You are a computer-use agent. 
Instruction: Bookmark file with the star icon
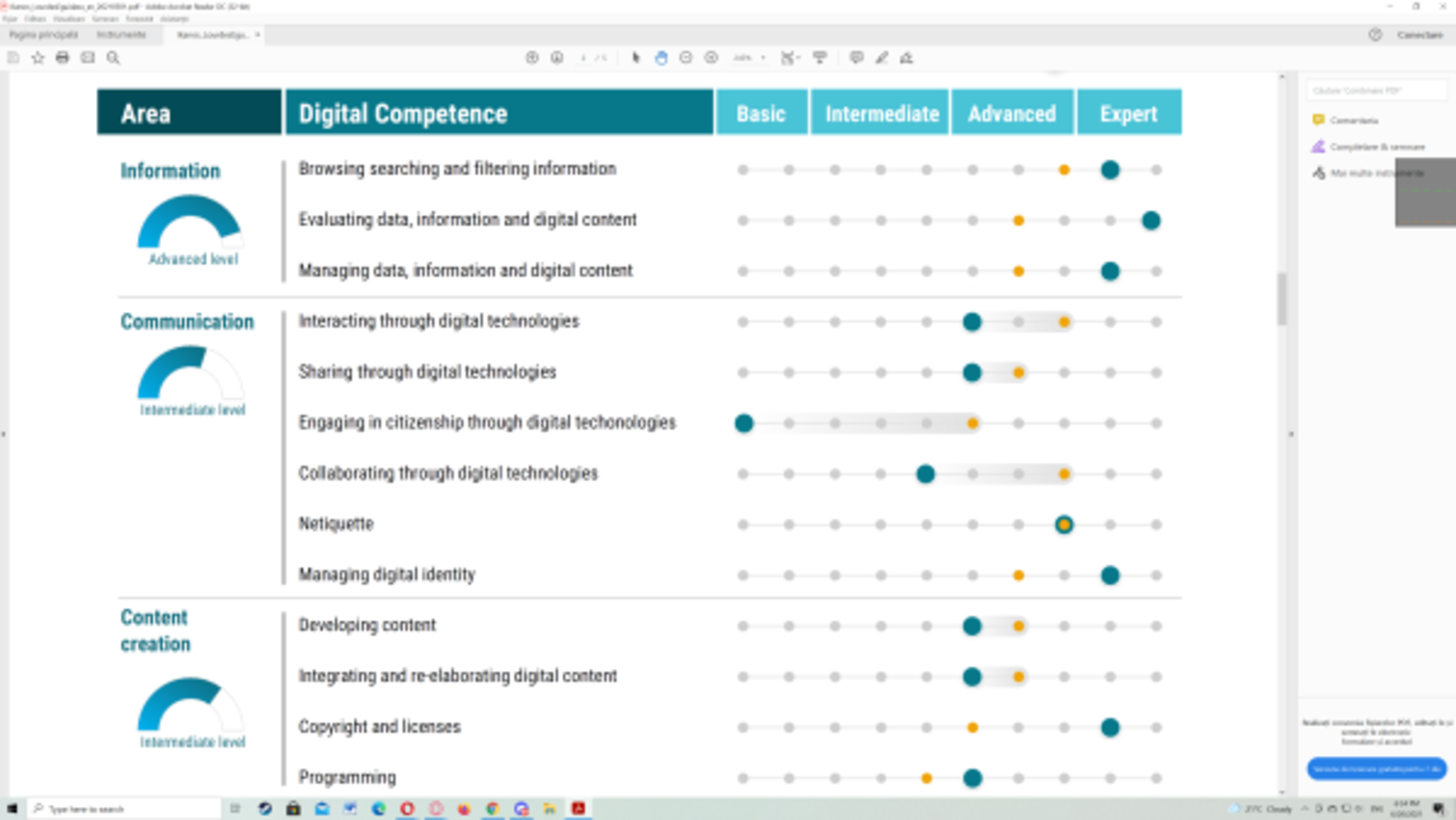tap(38, 58)
